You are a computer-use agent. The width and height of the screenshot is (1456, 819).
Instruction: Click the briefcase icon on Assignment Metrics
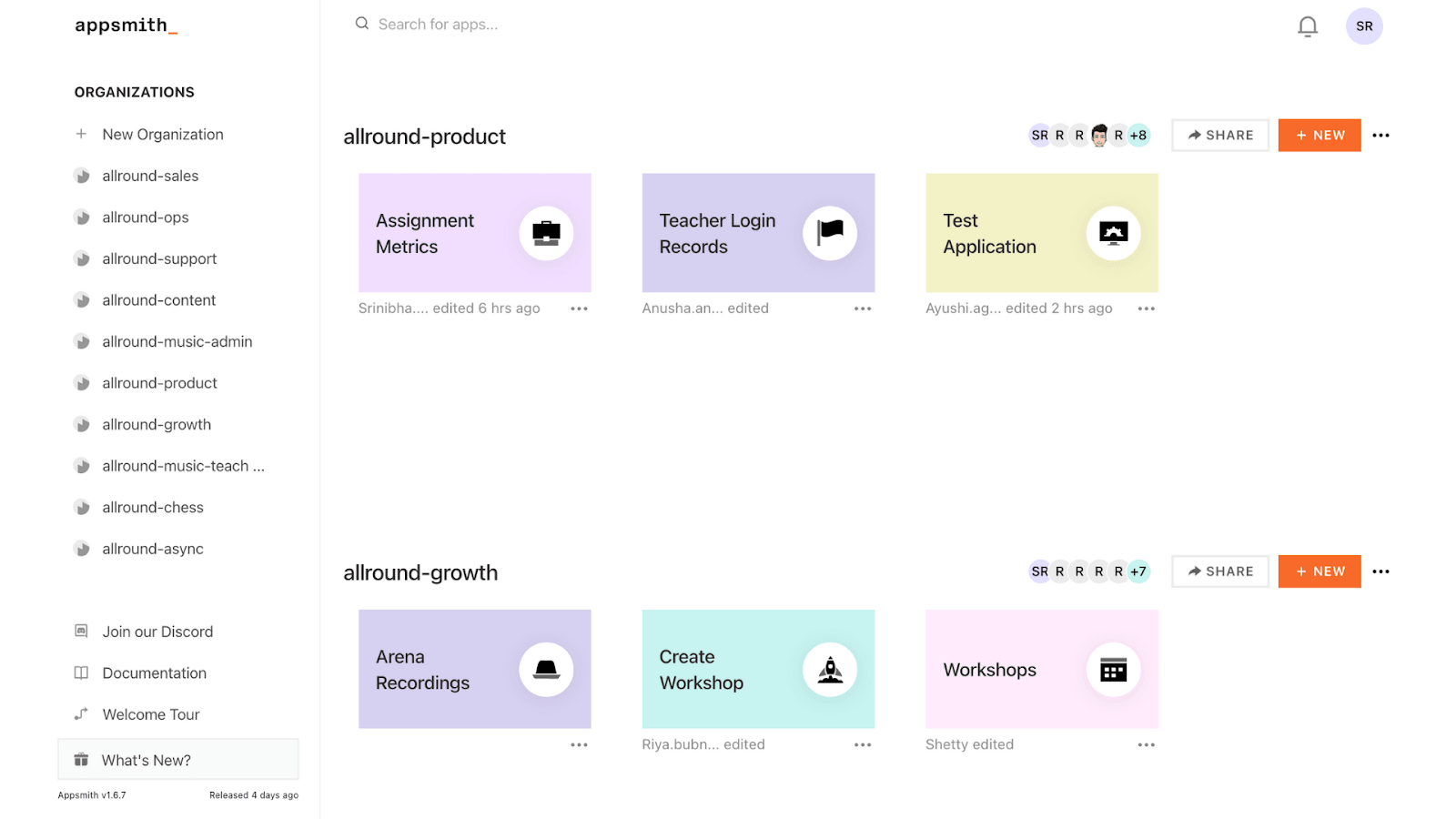click(546, 234)
